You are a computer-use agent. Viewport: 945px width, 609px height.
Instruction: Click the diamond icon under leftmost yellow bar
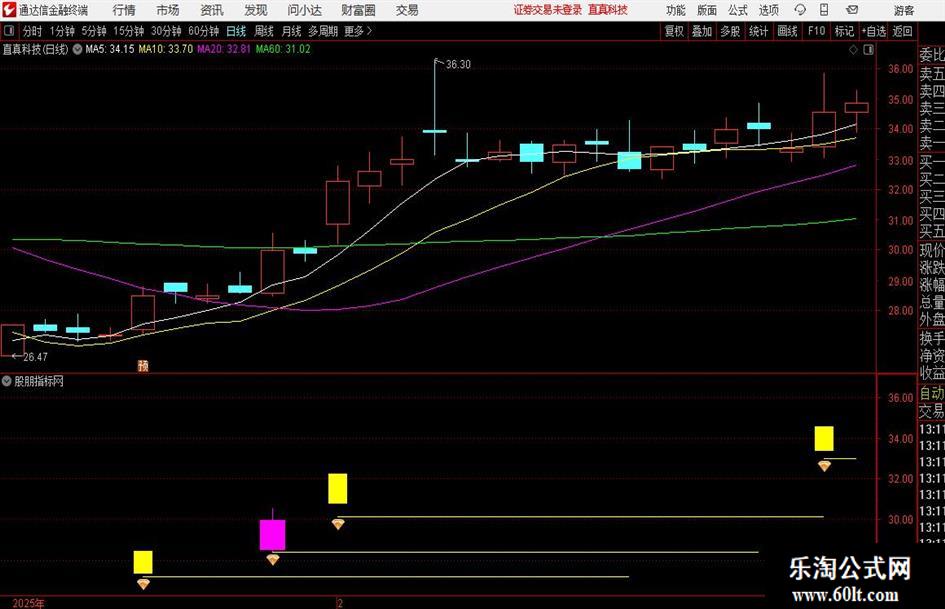pos(143,584)
